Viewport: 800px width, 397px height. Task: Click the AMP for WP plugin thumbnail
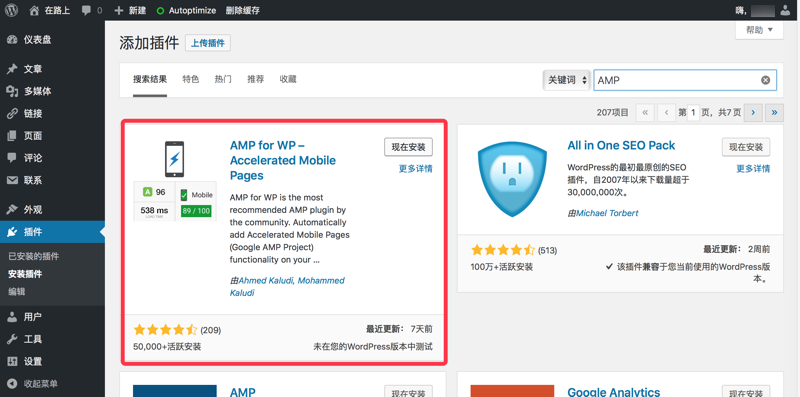174,180
